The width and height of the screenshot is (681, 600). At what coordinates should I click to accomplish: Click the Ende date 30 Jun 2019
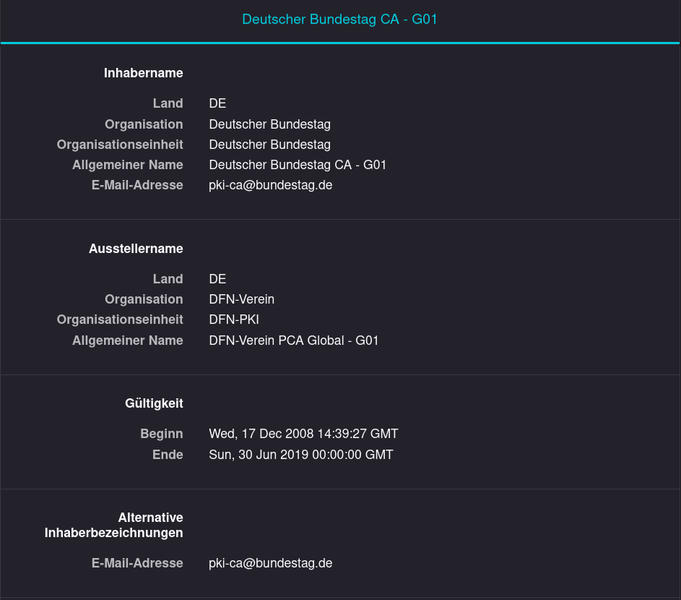(301, 455)
